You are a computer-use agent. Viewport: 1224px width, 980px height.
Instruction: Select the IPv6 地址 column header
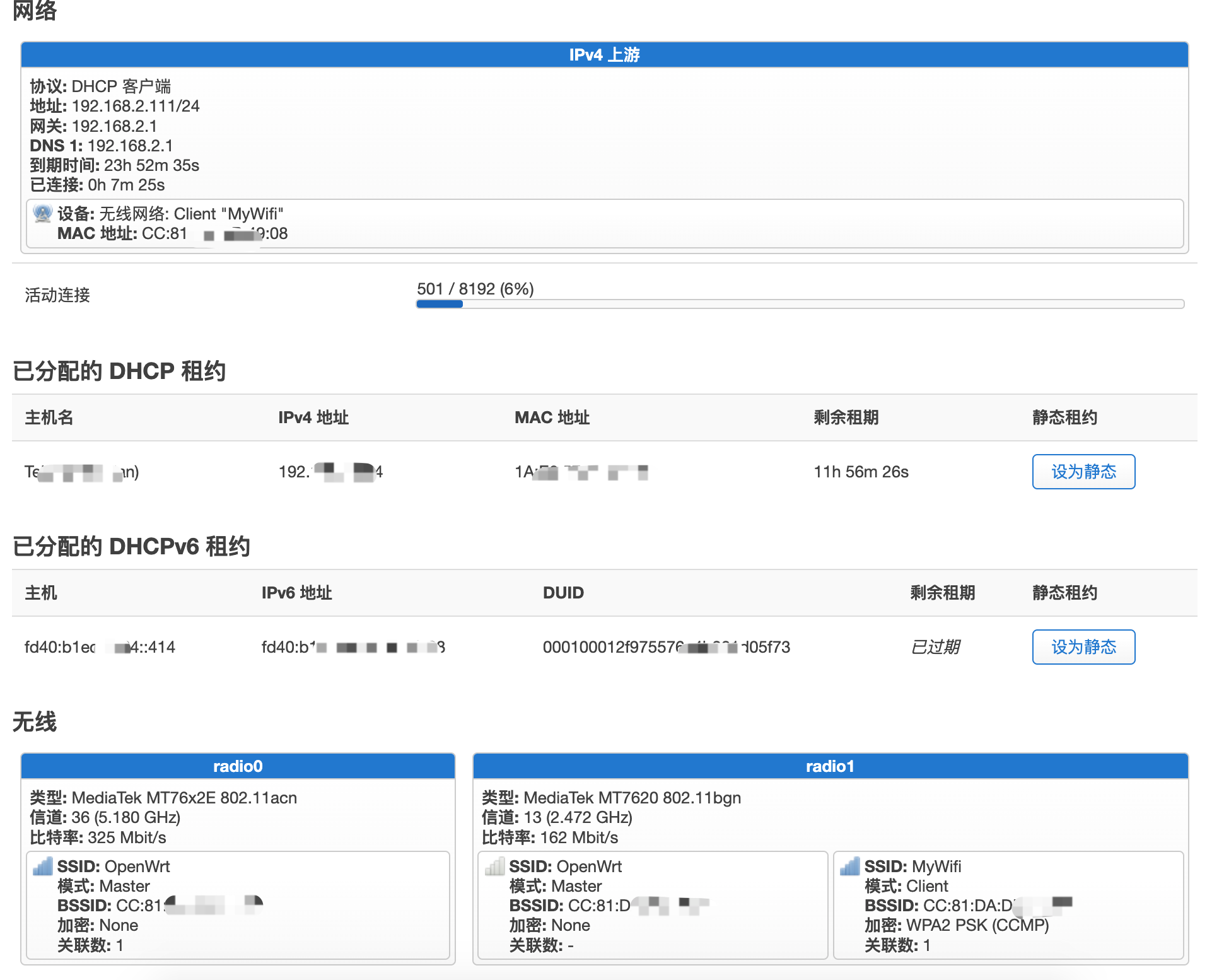point(297,592)
